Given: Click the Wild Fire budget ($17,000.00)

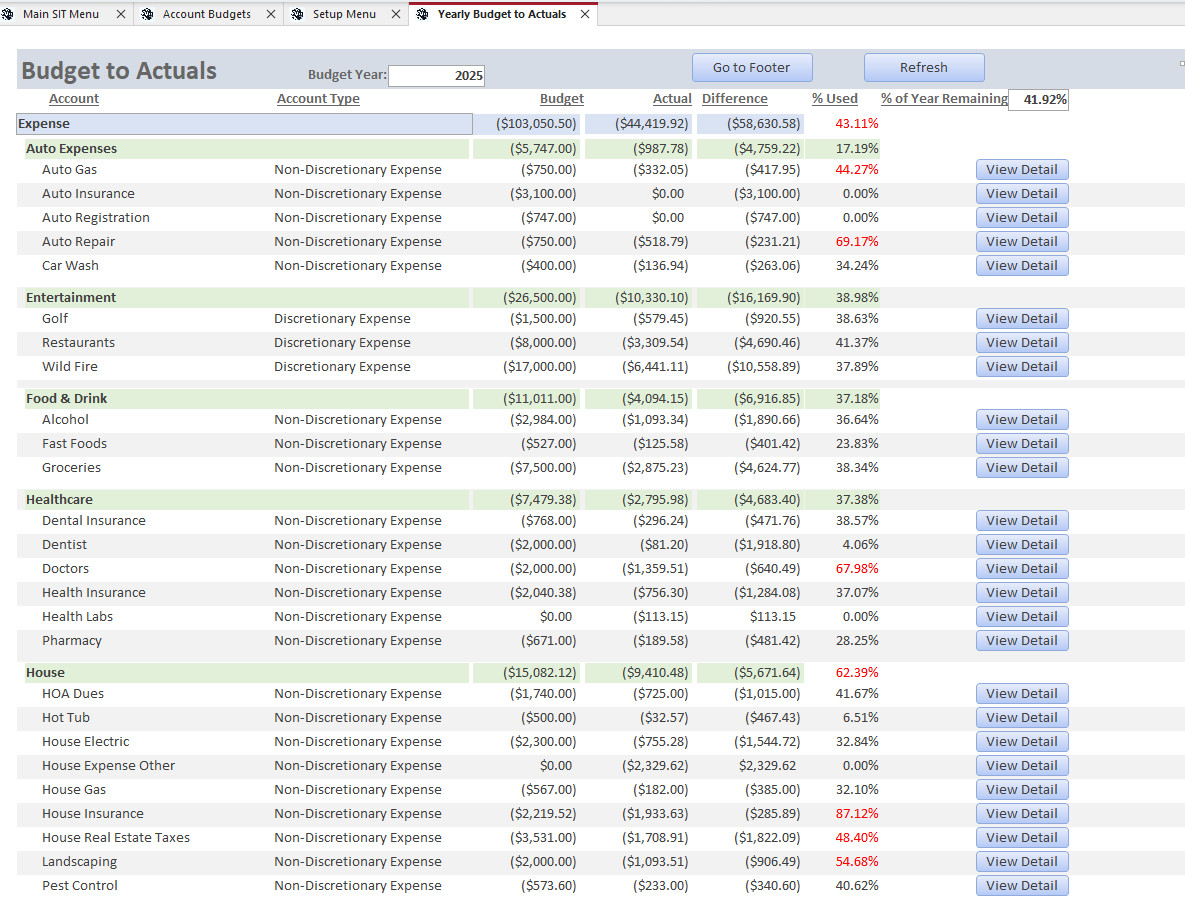Looking at the screenshot, I should [540, 367].
